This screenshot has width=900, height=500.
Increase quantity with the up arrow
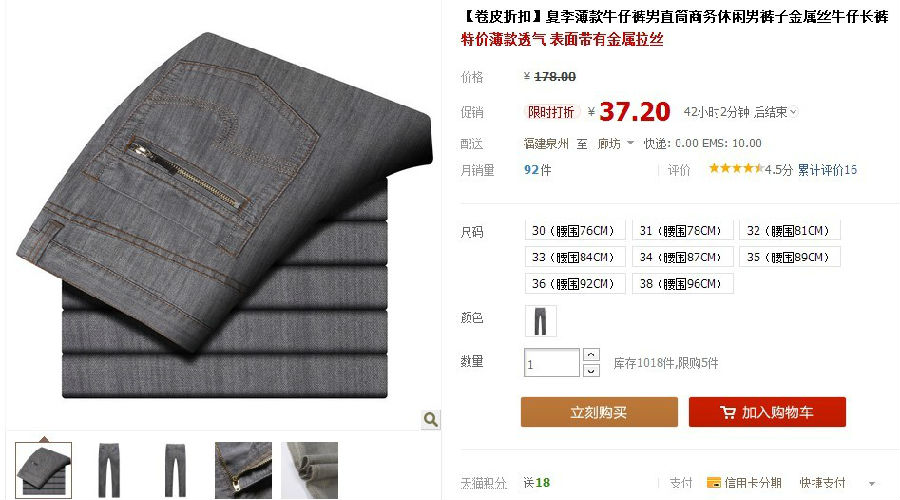tap(592, 355)
